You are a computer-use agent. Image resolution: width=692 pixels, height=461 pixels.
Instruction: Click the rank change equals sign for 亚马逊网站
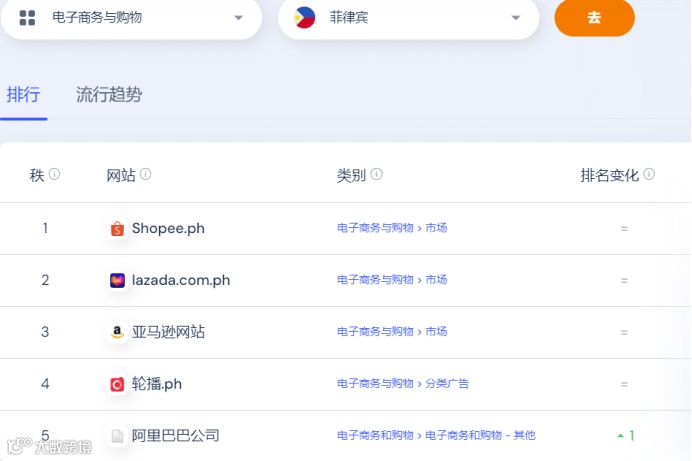pyautogui.click(x=624, y=332)
